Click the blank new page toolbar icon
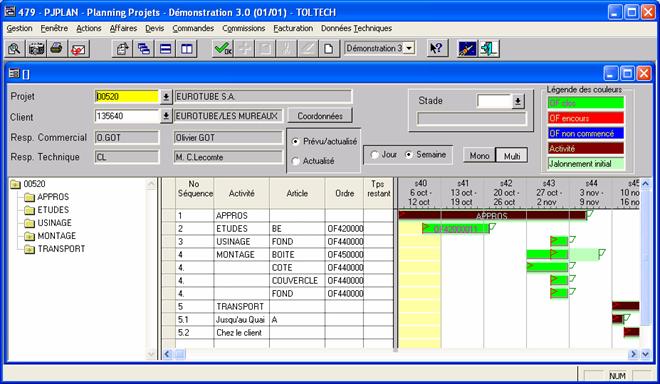660x384 pixels. coord(329,49)
